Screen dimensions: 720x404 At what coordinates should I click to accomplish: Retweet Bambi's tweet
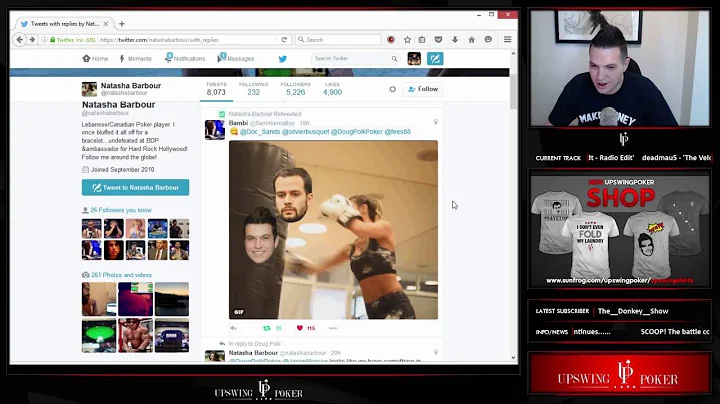[x=267, y=328]
